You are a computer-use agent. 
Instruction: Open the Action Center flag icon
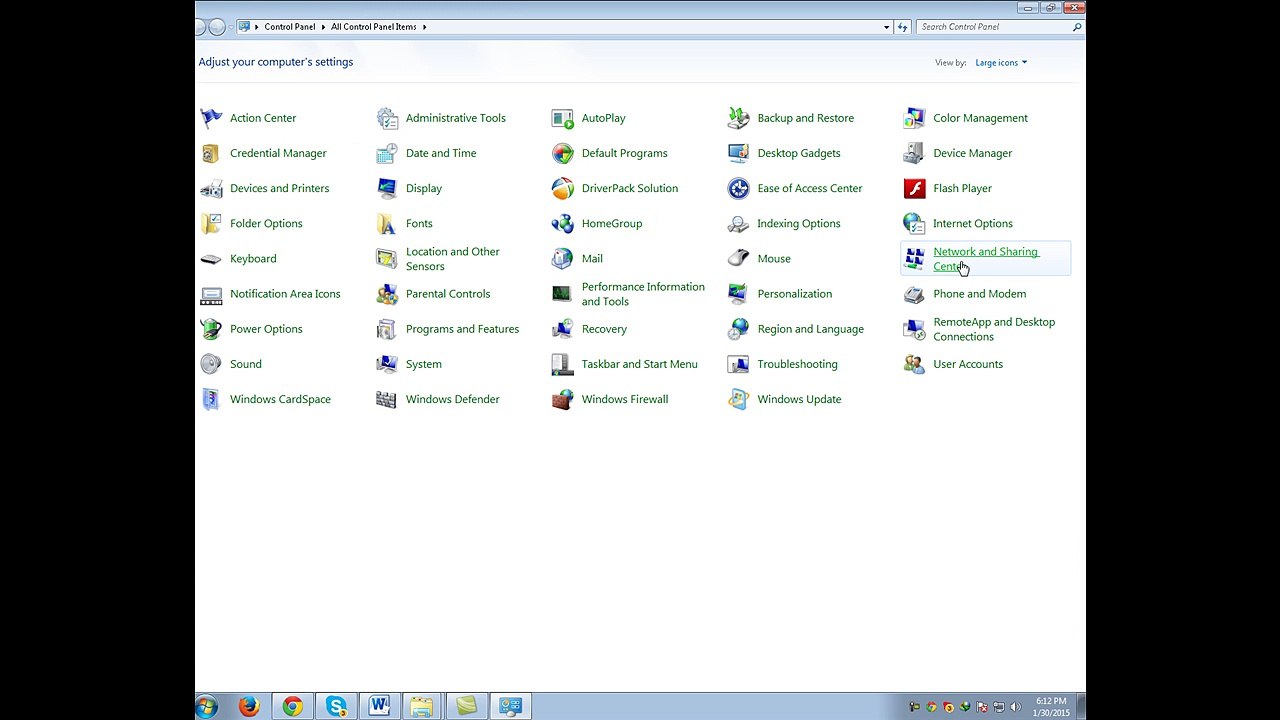(211, 118)
